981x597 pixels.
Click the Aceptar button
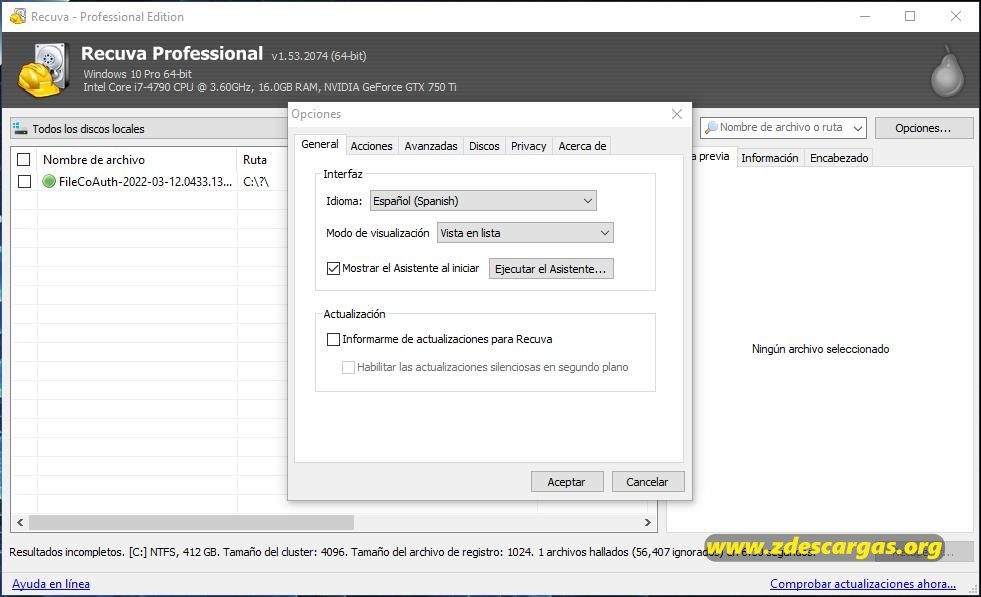point(567,482)
